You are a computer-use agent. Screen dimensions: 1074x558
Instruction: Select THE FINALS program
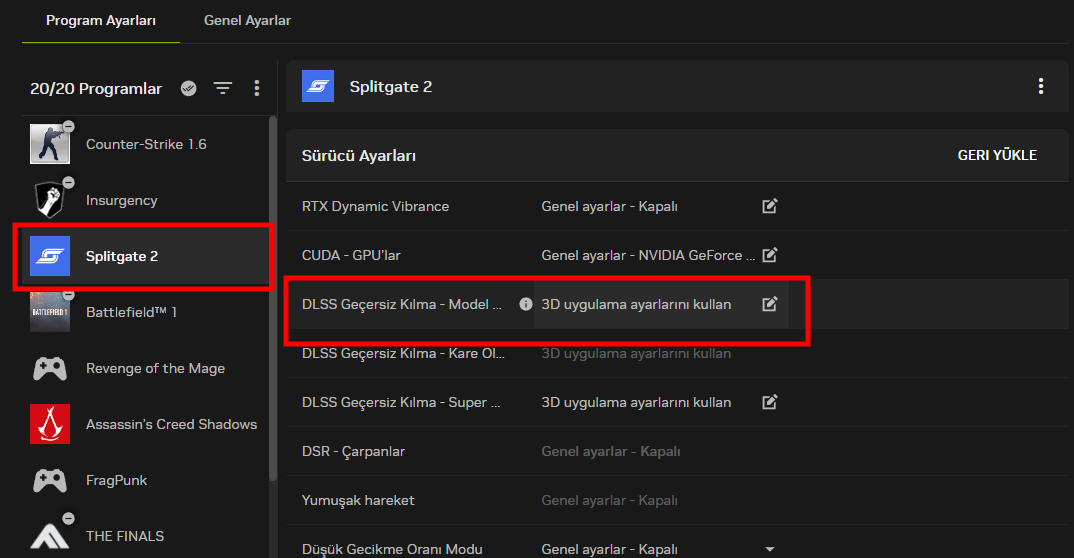(x=145, y=536)
